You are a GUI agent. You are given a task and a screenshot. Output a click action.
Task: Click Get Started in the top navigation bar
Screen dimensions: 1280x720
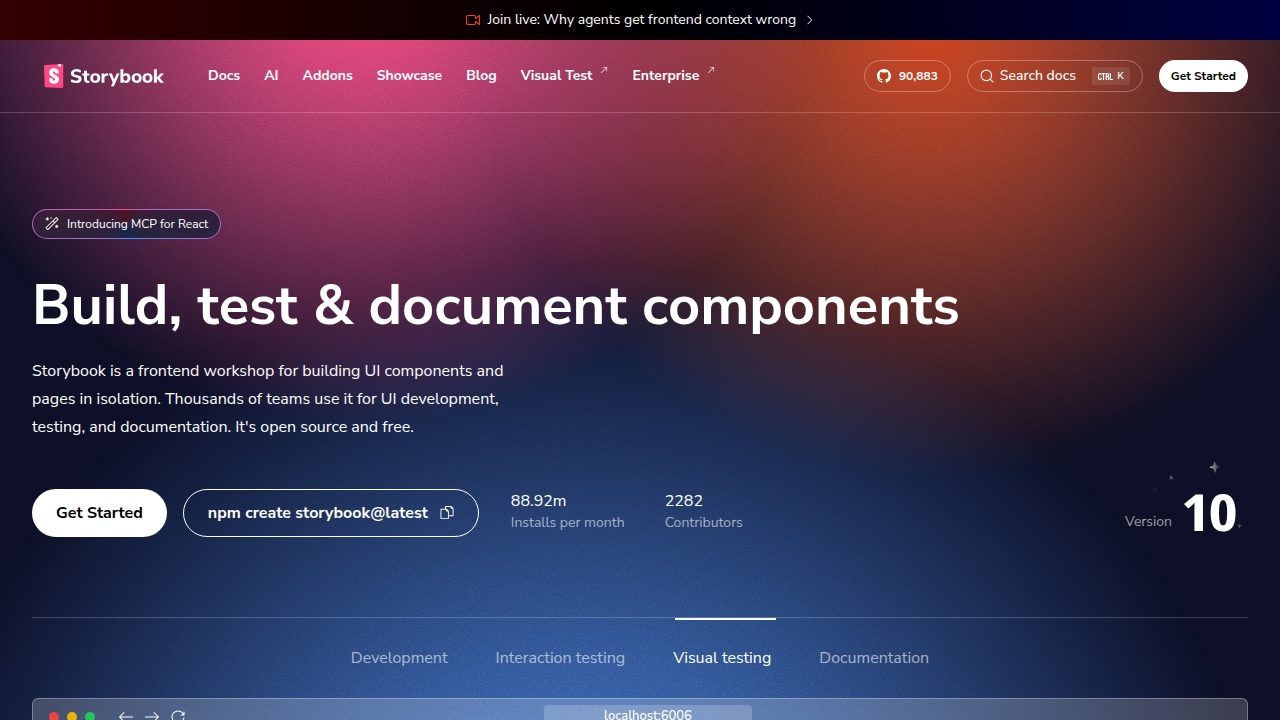(x=1203, y=76)
